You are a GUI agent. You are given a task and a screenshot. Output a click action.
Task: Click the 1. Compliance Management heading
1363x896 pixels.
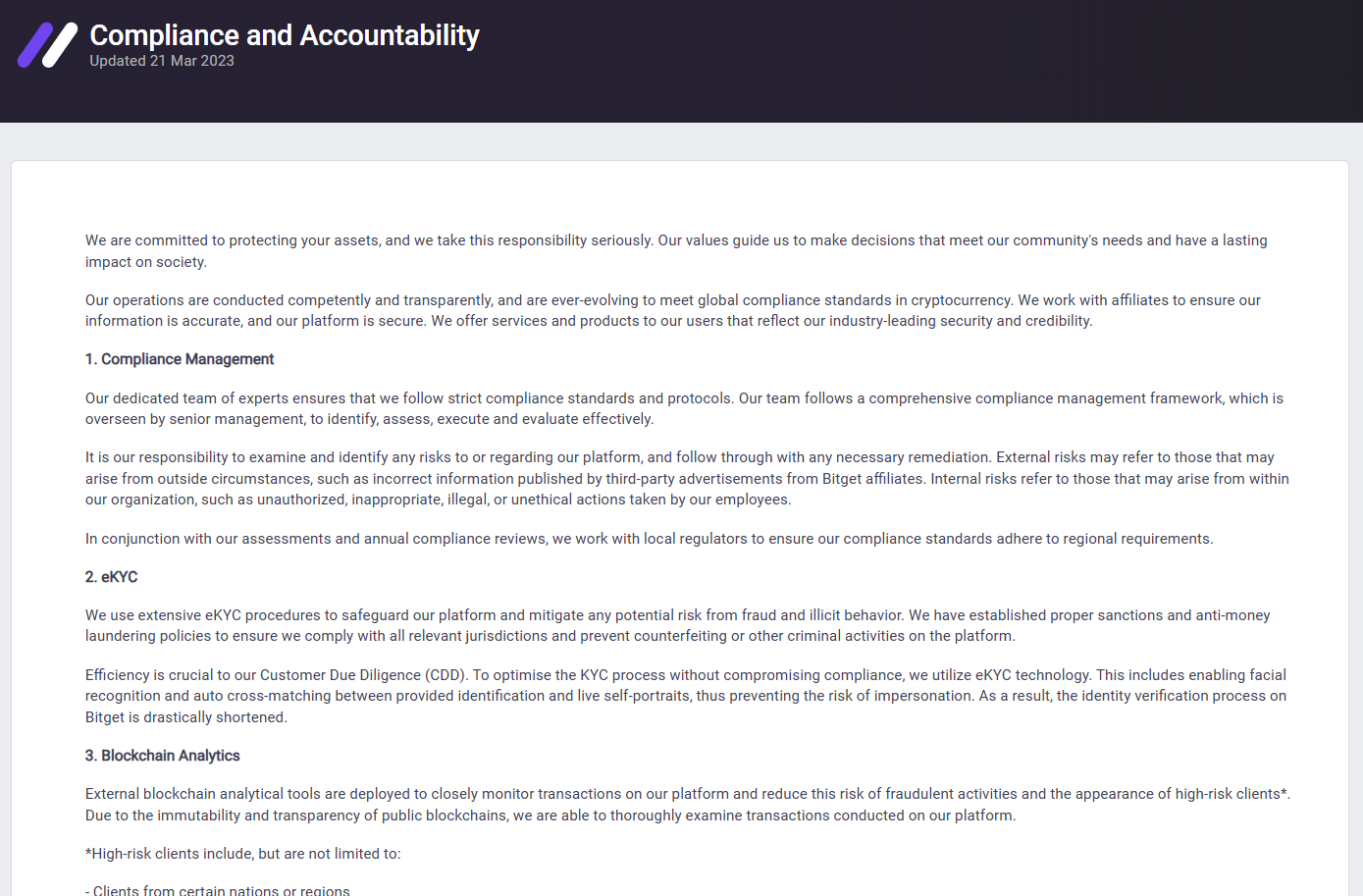pos(180,359)
